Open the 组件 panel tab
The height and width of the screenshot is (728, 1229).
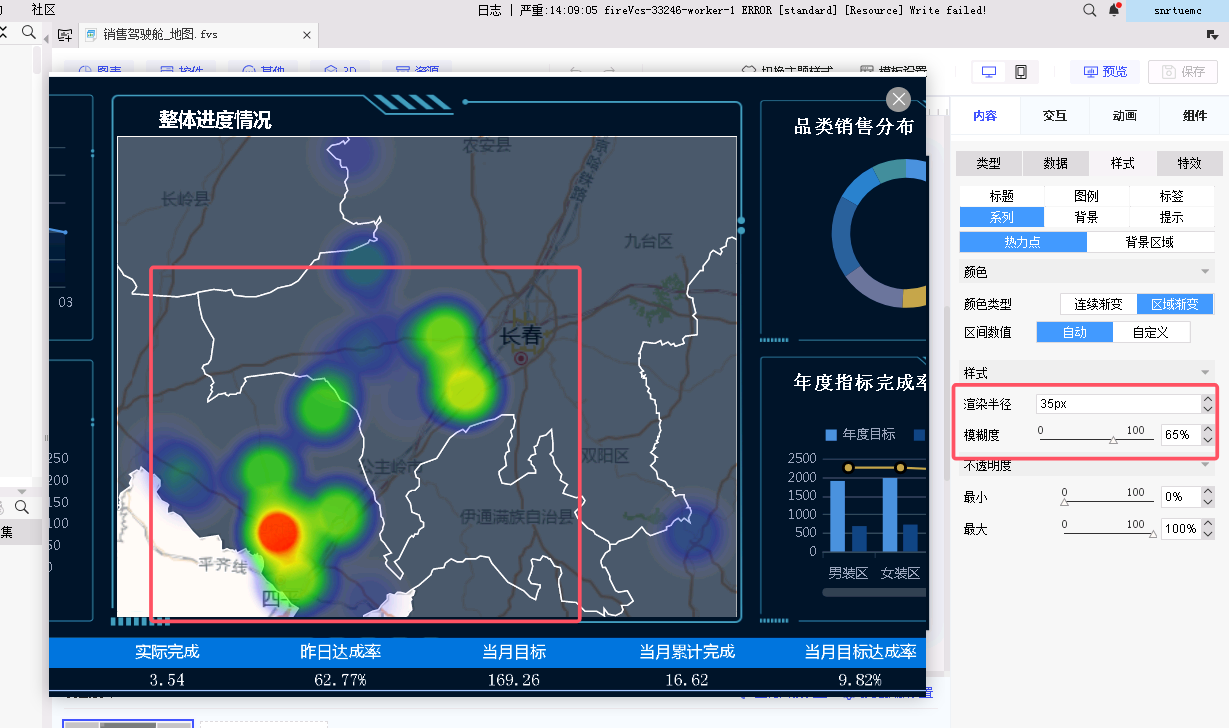[x=1195, y=116]
